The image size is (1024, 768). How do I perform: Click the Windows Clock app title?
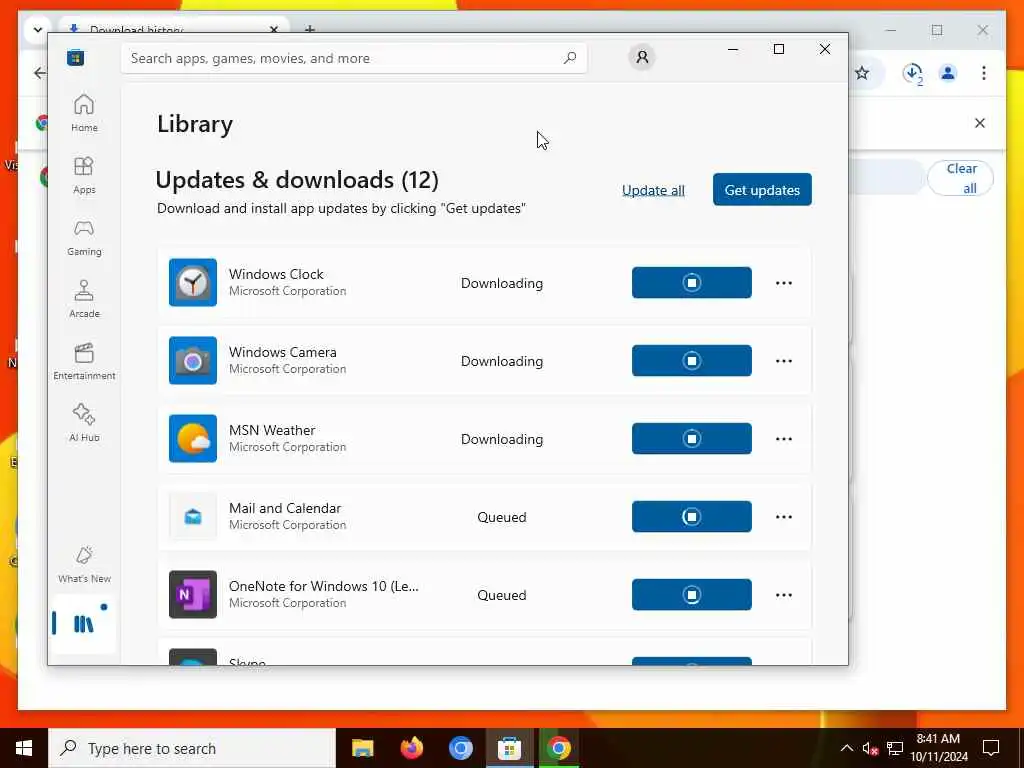point(276,274)
